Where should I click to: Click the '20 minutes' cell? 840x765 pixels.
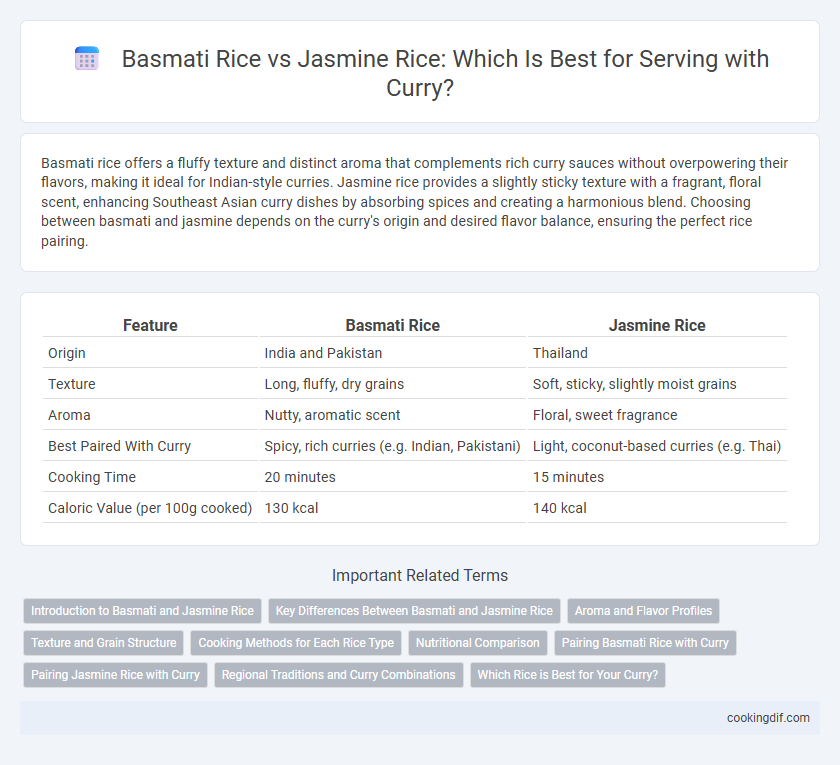[393, 477]
